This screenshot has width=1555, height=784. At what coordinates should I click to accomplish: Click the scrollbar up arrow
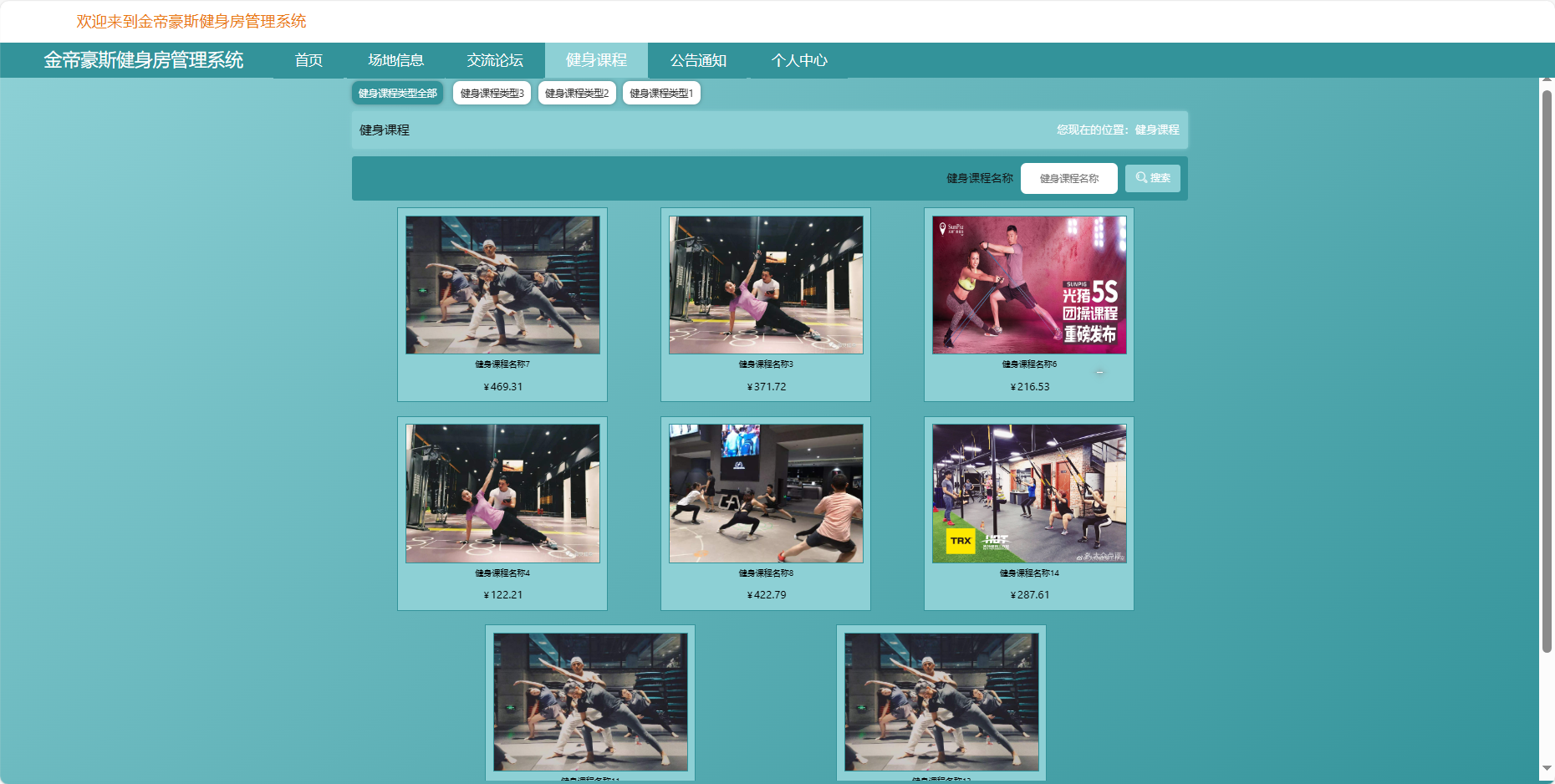click(x=1547, y=80)
